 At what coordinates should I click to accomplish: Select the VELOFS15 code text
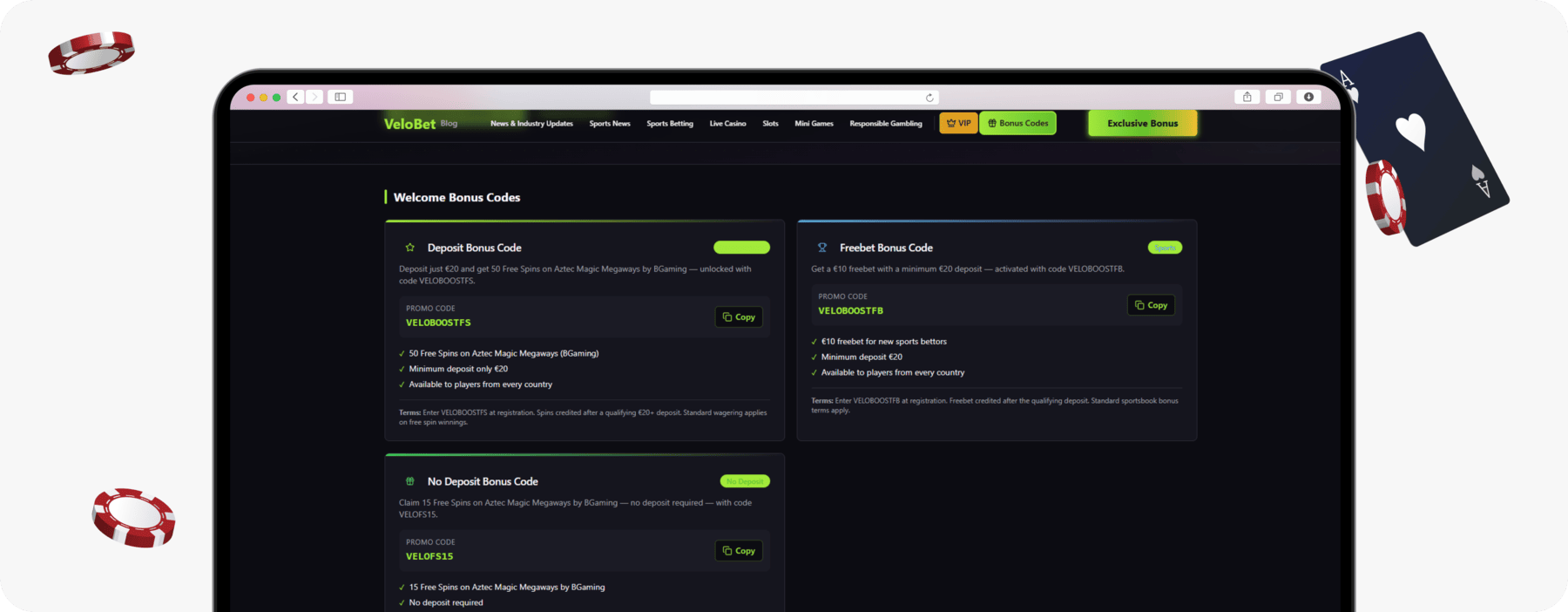coord(429,556)
